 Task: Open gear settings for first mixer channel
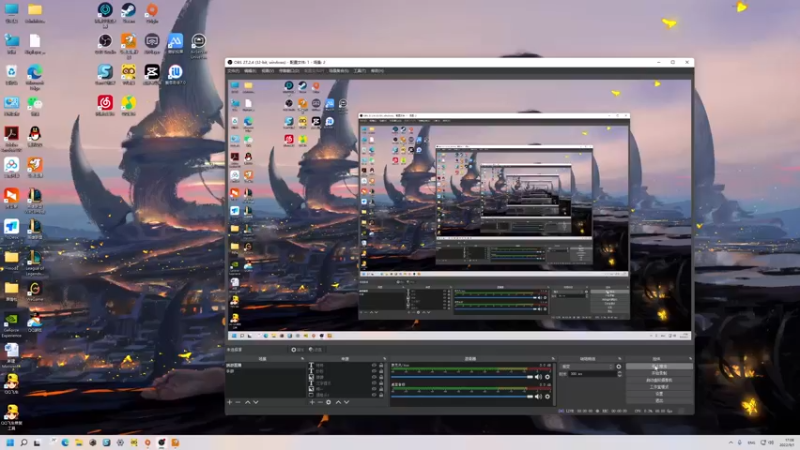[x=547, y=377]
